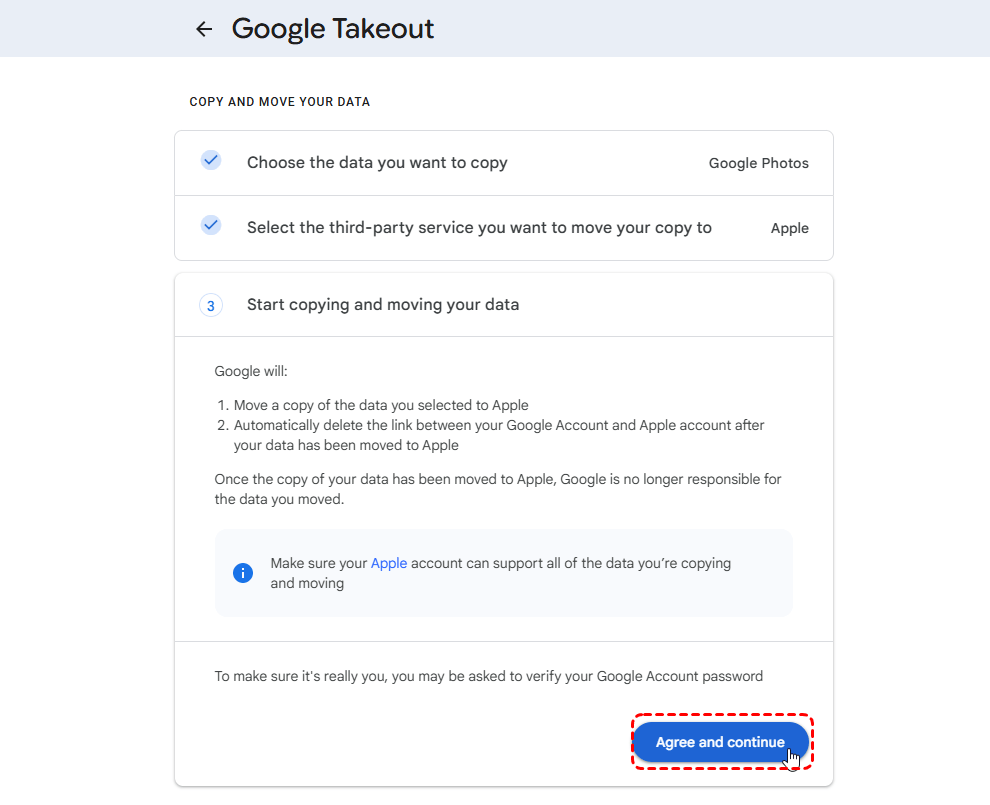Click the Move a copy of the data list item
This screenshot has width=990, height=805.
[381, 405]
